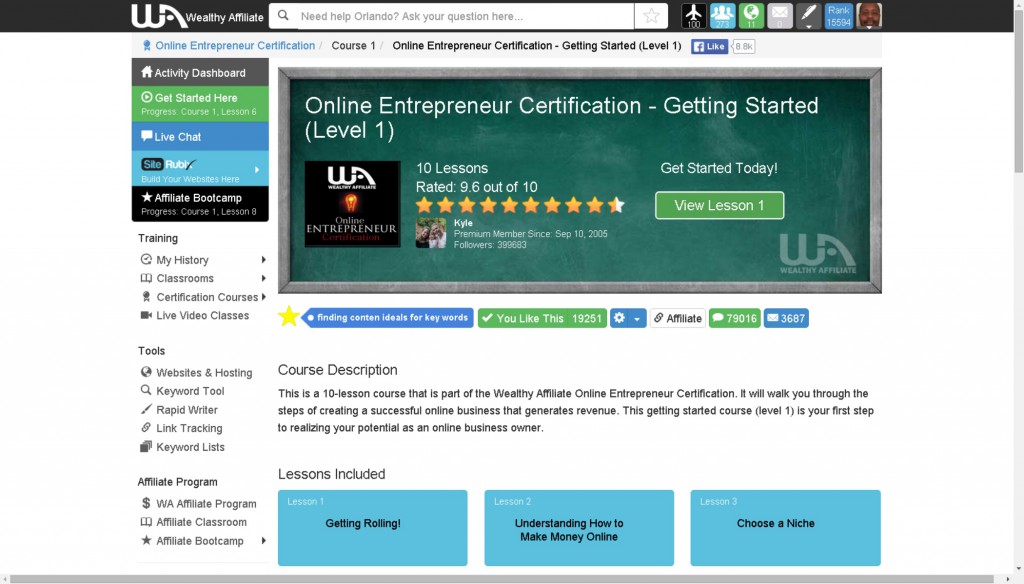Click the Live Video Classes camera icon
The image size is (1024, 584).
(146, 315)
